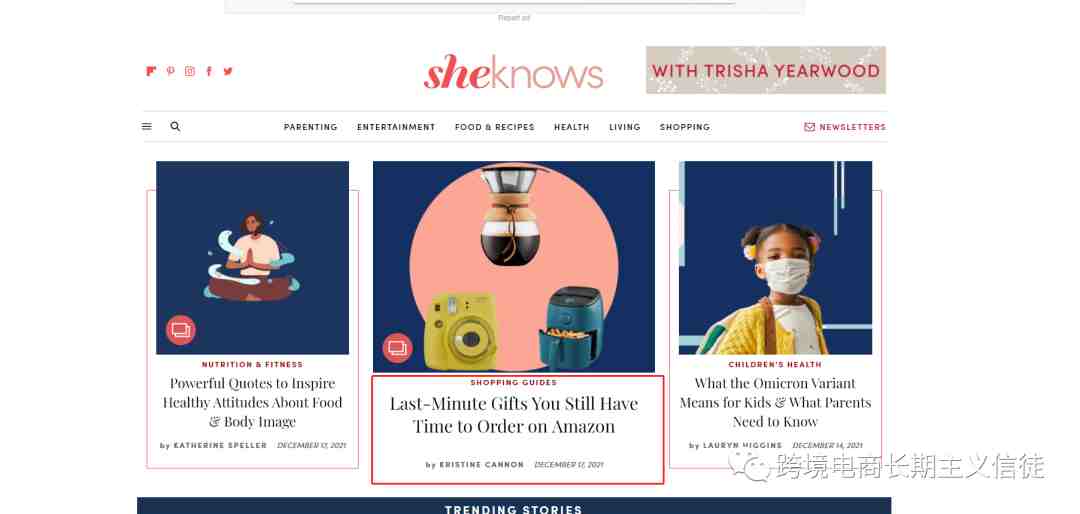The width and height of the screenshot is (1080, 514).
Task: Open the masked girl article thumbnail
Action: (x=776, y=258)
